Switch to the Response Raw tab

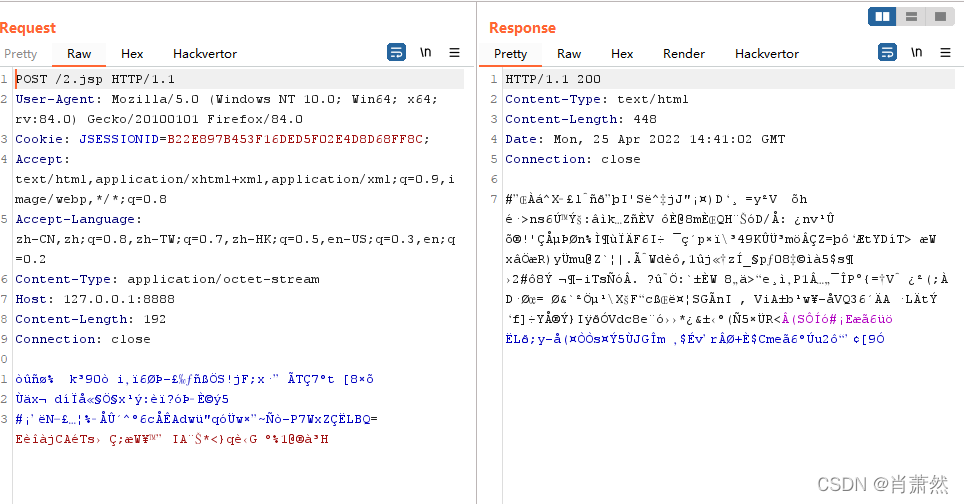click(569, 54)
